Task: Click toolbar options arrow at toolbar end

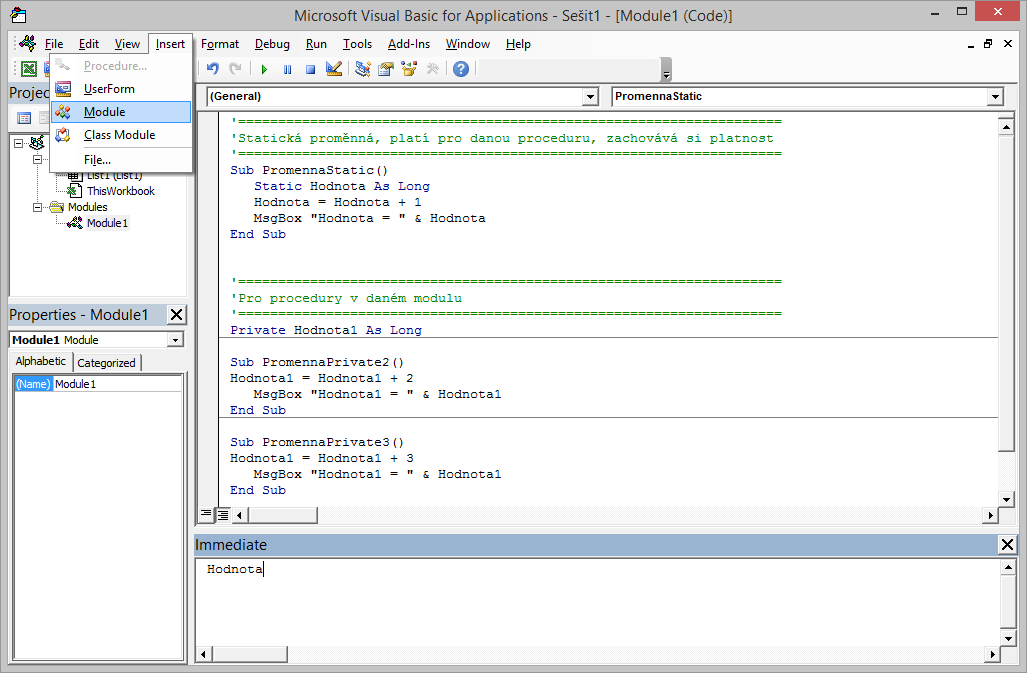Action: coord(666,69)
